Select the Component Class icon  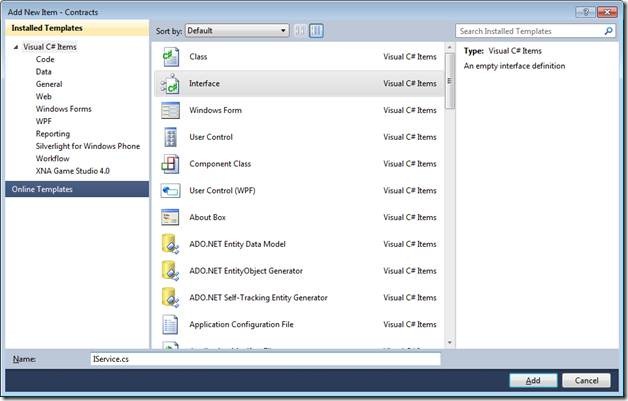click(170, 164)
